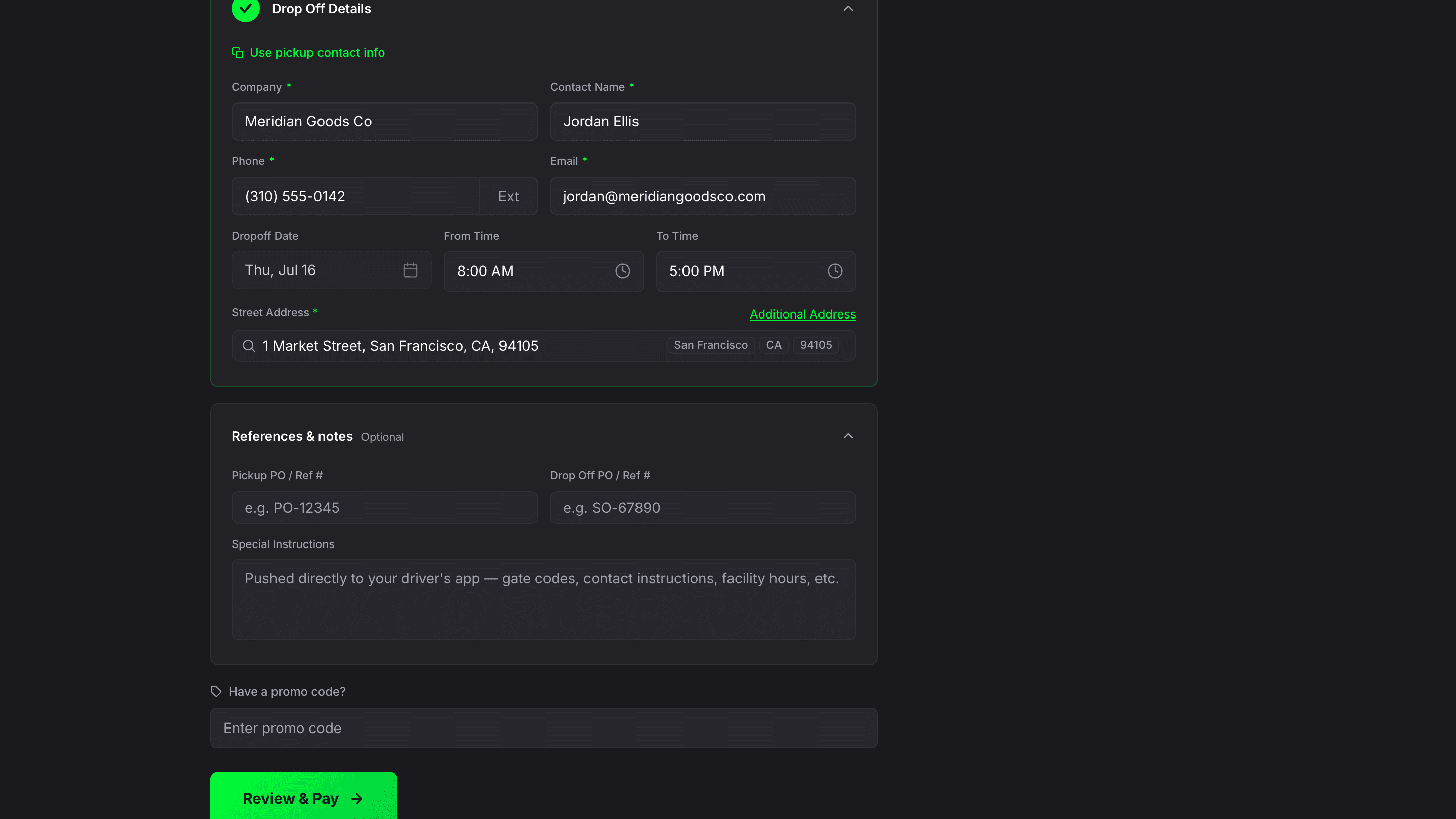Click the References & notes heading
This screenshot has height=819, width=1456.
292,436
